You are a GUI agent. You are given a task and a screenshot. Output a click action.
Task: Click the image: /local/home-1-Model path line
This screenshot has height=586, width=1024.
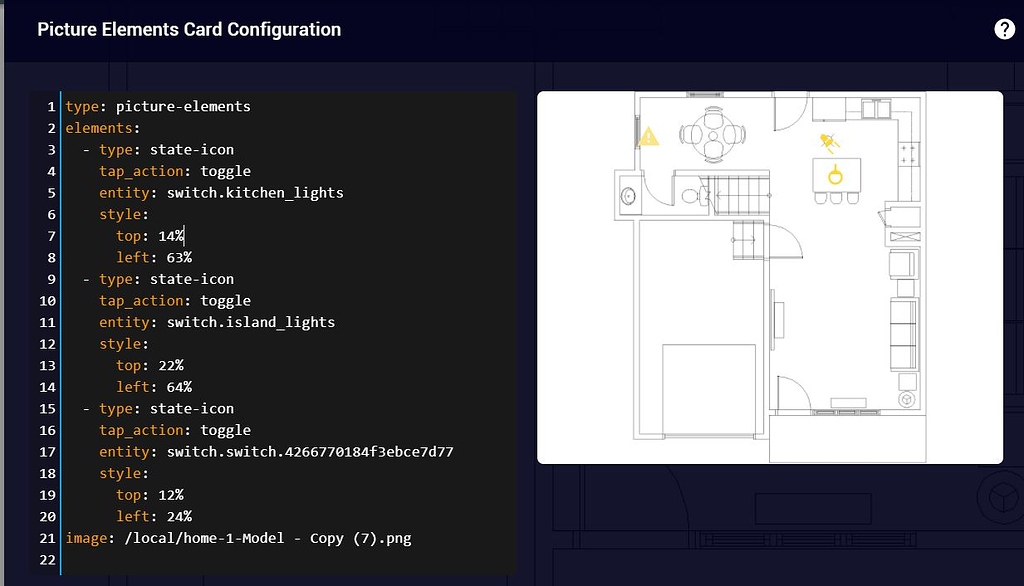coord(238,538)
